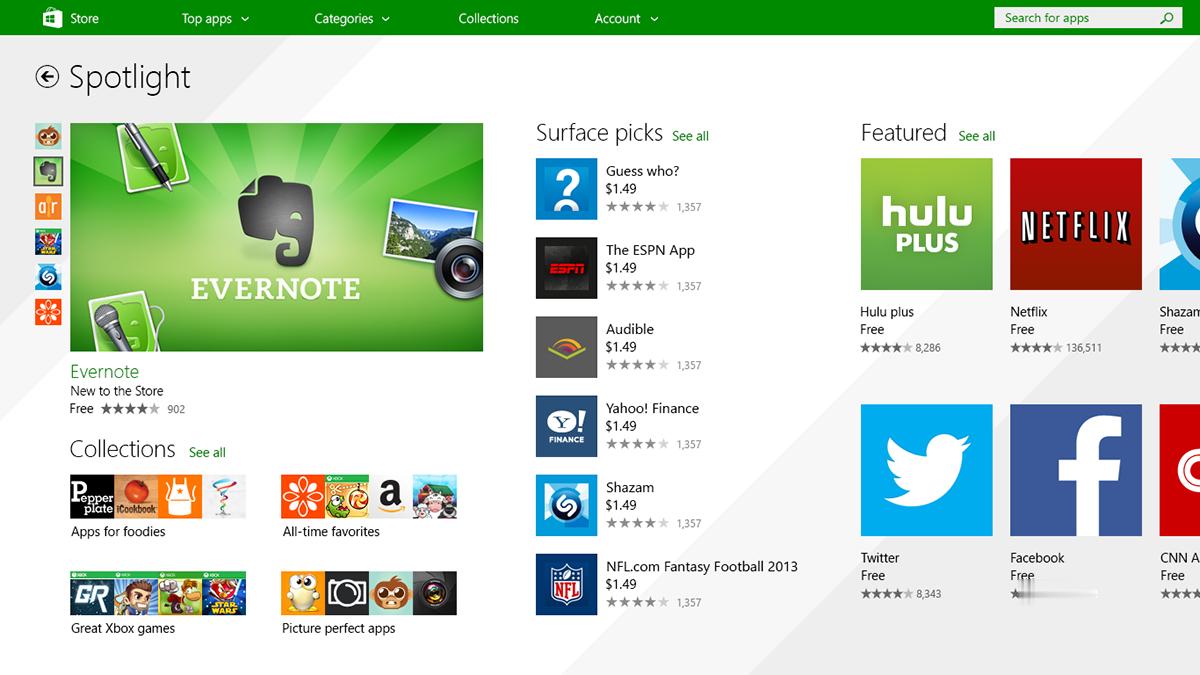Click the Featured heading
Image resolution: width=1200 pixels, height=675 pixels.
903,133
